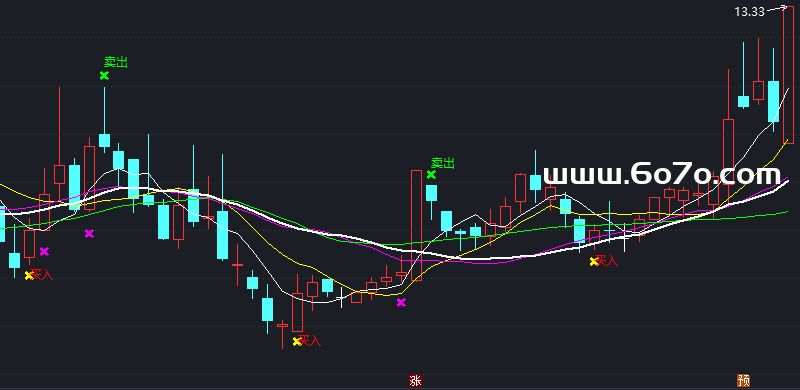
Task: Click the rightmost red 买入 buy label
Action: tap(607, 261)
